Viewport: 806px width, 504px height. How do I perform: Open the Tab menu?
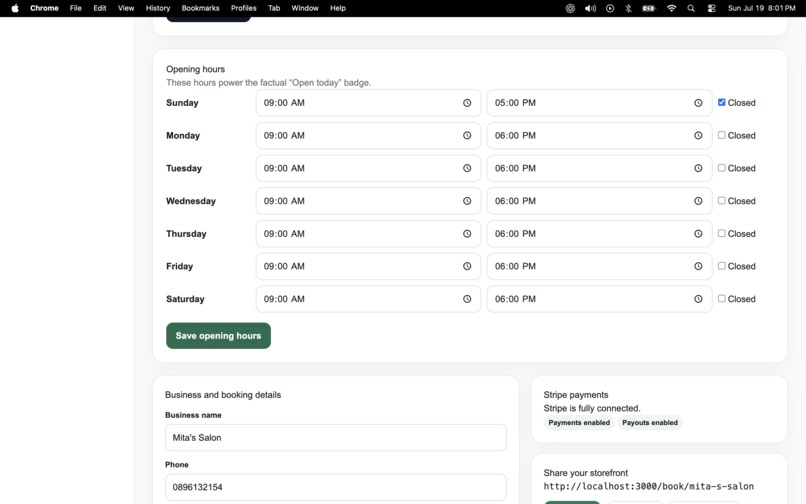point(274,8)
